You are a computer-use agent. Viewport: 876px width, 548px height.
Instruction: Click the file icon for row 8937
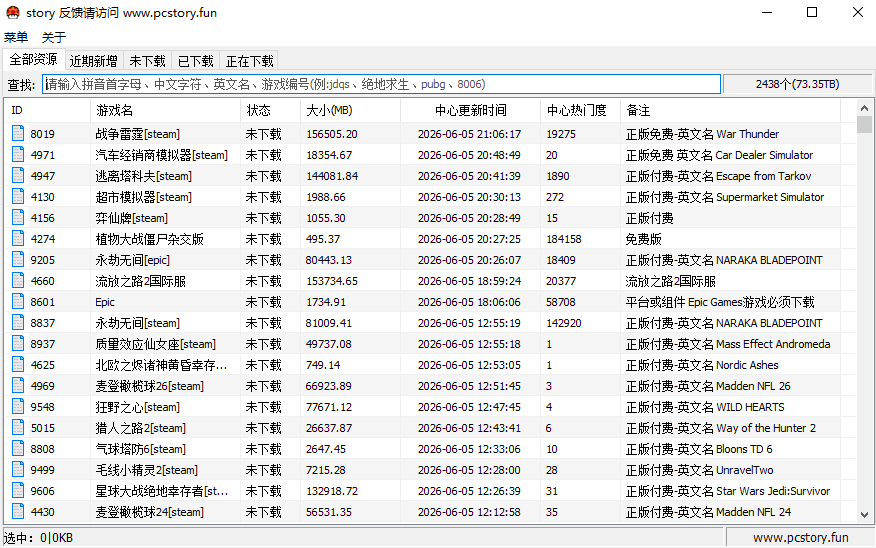[x=18, y=344]
